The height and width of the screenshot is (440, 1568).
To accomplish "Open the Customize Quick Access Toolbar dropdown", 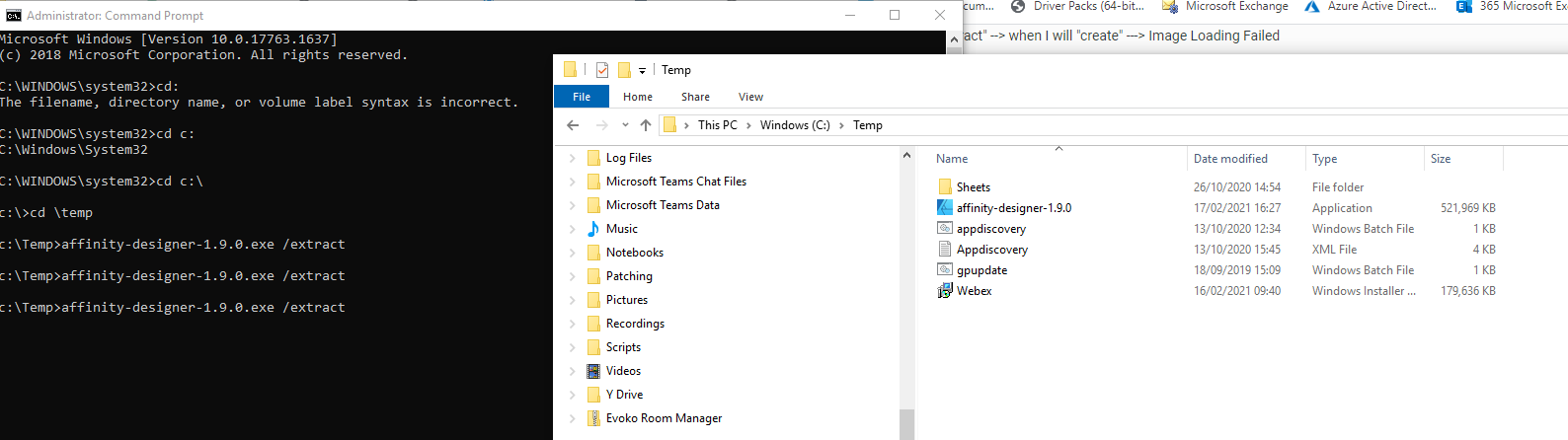I will coord(642,71).
